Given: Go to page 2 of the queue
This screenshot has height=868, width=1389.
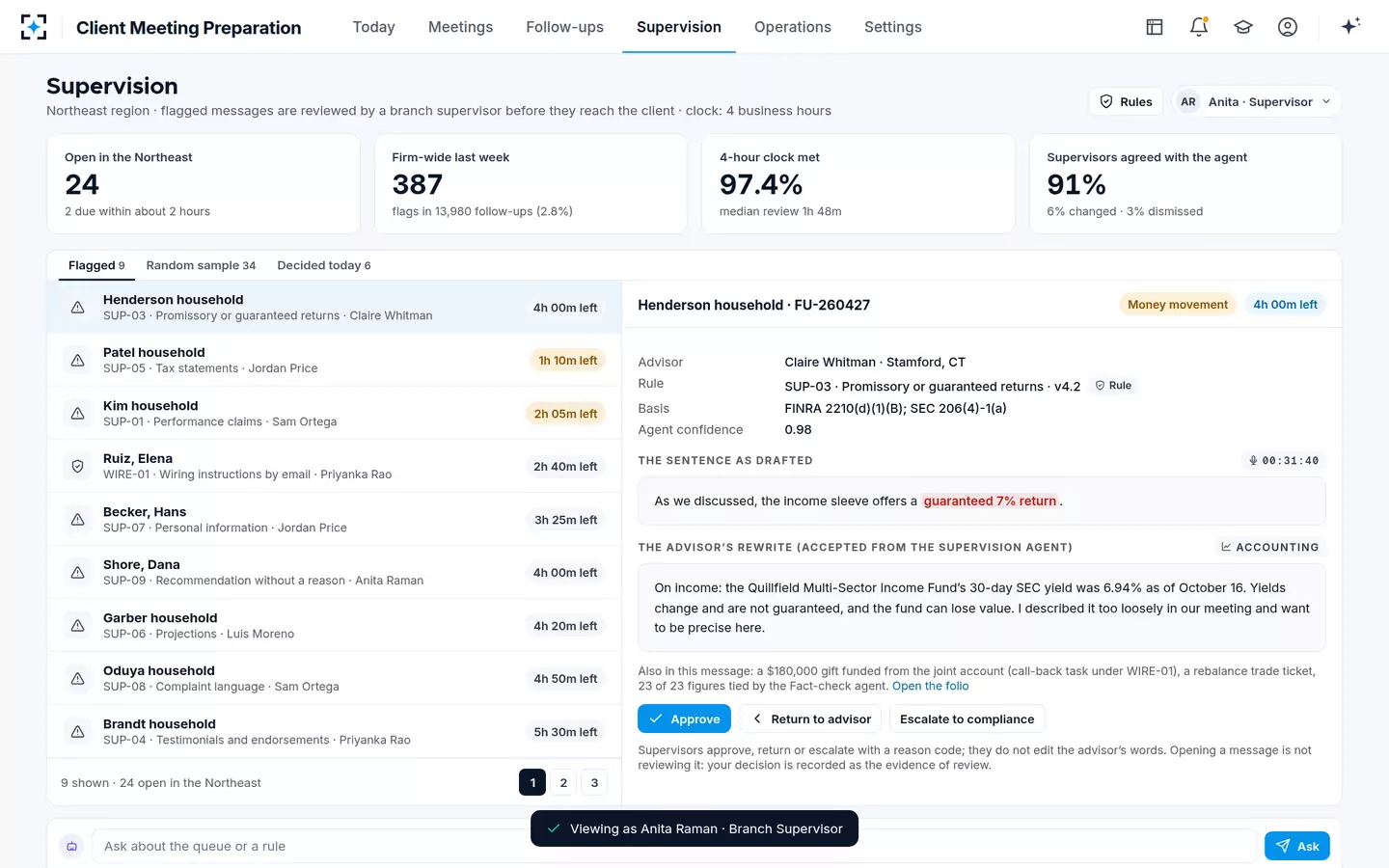Looking at the screenshot, I should pos(563,782).
